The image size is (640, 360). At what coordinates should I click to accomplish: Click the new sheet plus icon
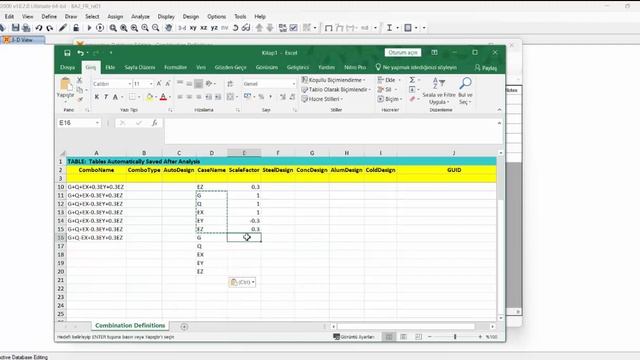184,327
